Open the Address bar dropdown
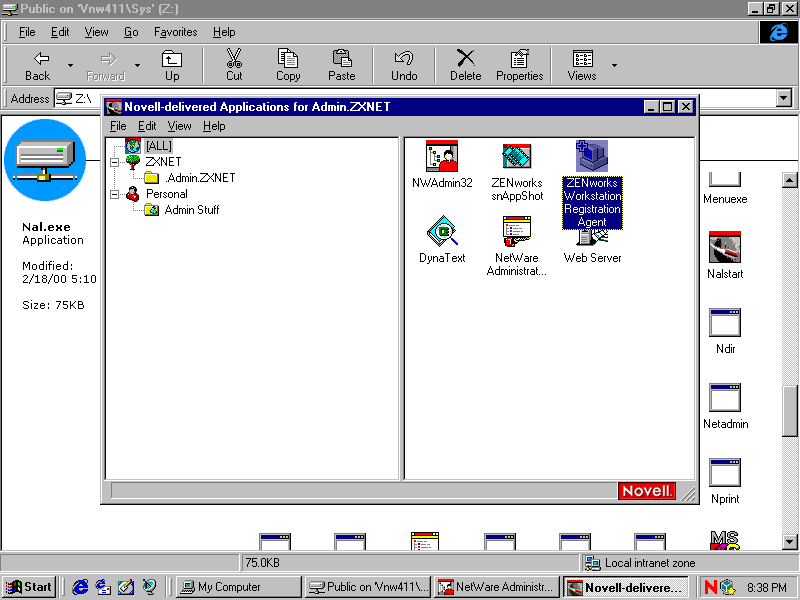The height and width of the screenshot is (600, 800). tap(784, 98)
